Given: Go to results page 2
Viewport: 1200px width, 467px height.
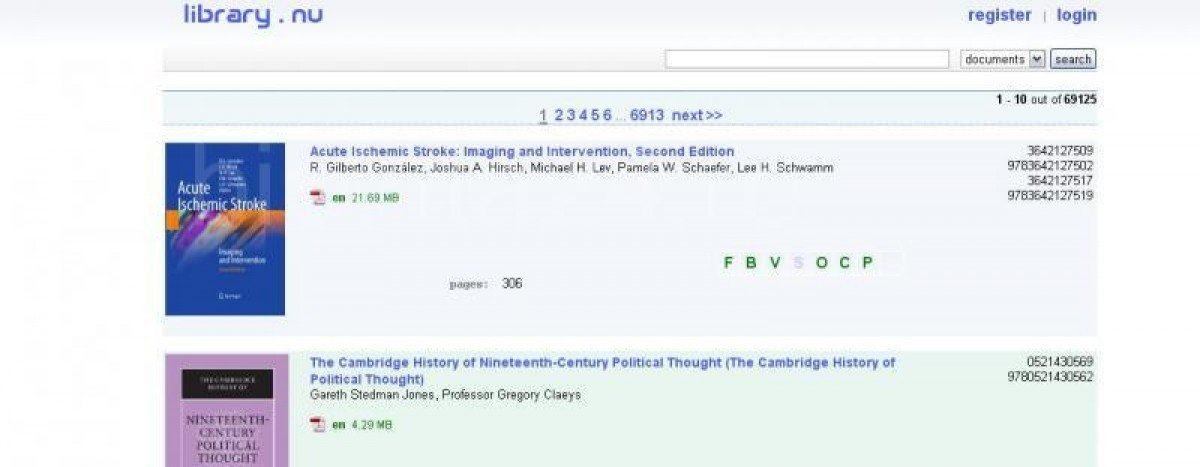Looking at the screenshot, I should coord(559,115).
